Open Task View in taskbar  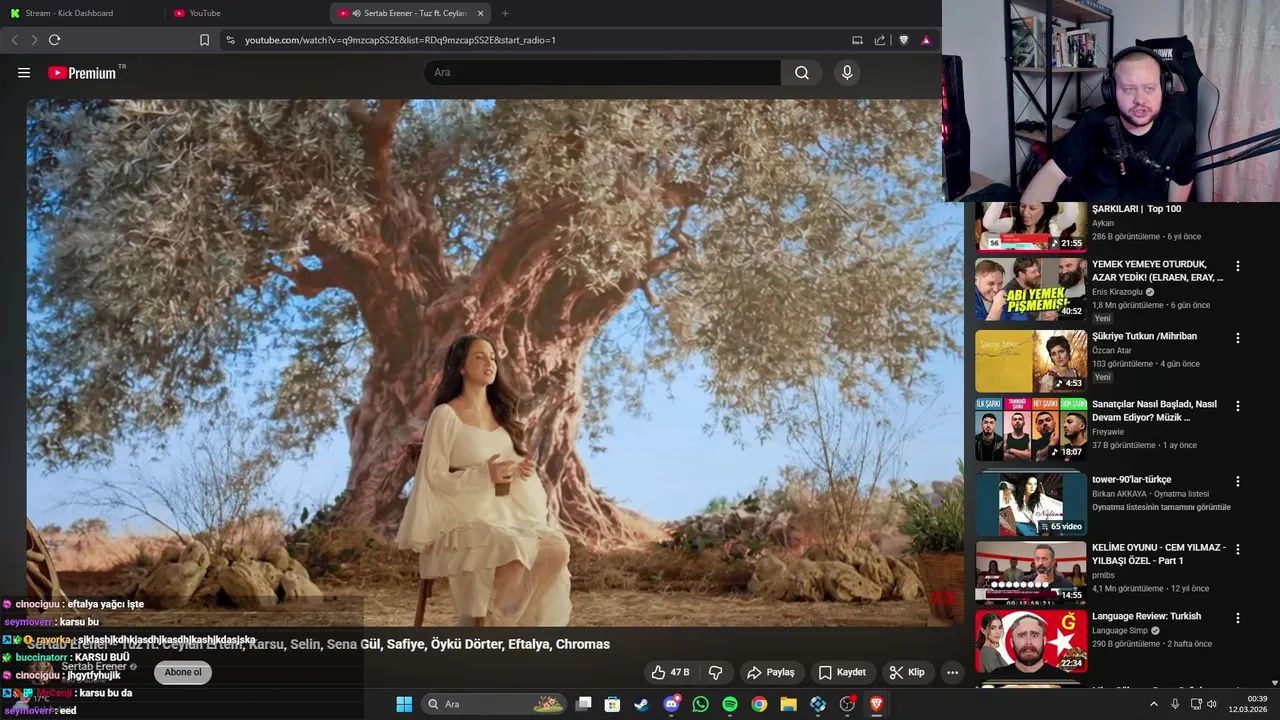(x=584, y=704)
